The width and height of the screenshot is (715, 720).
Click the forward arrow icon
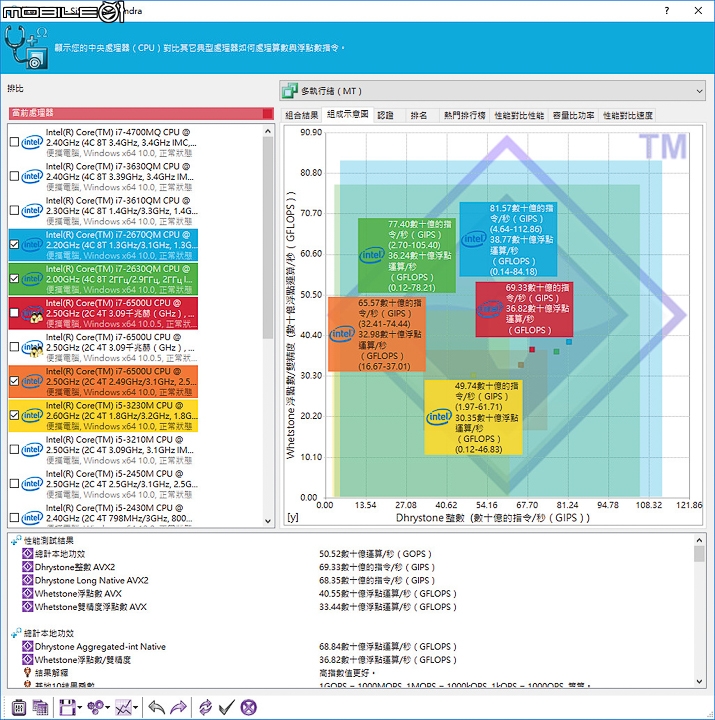pos(178,707)
